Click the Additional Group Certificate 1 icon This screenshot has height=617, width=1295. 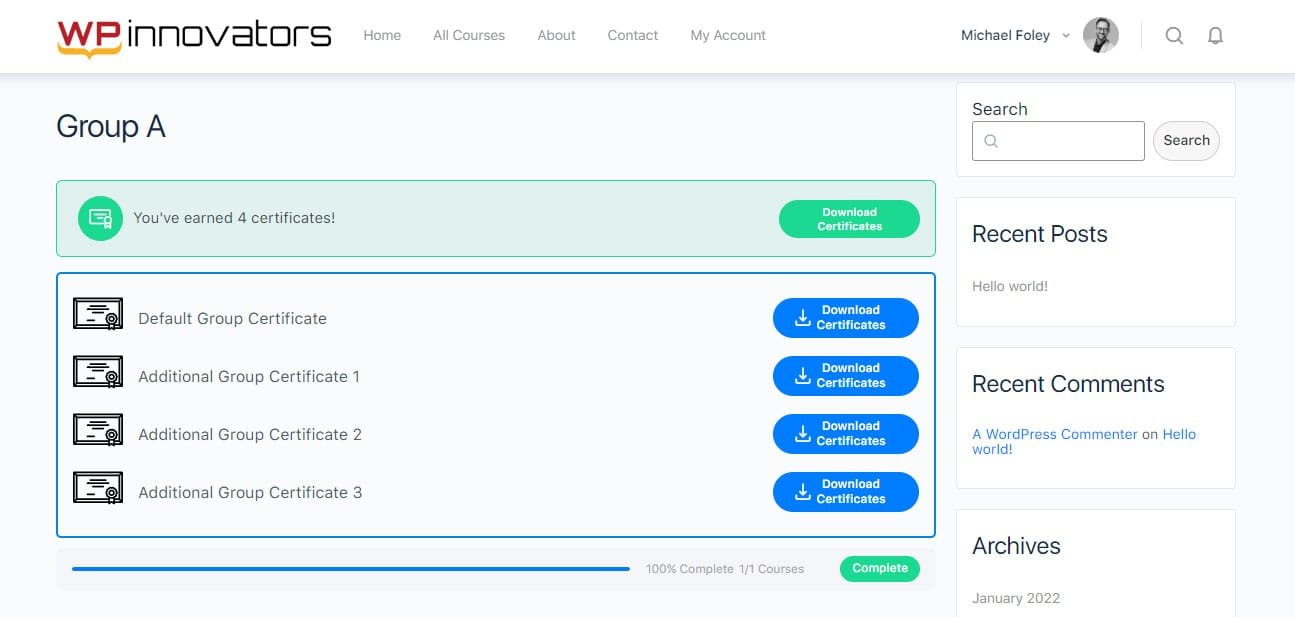click(98, 372)
